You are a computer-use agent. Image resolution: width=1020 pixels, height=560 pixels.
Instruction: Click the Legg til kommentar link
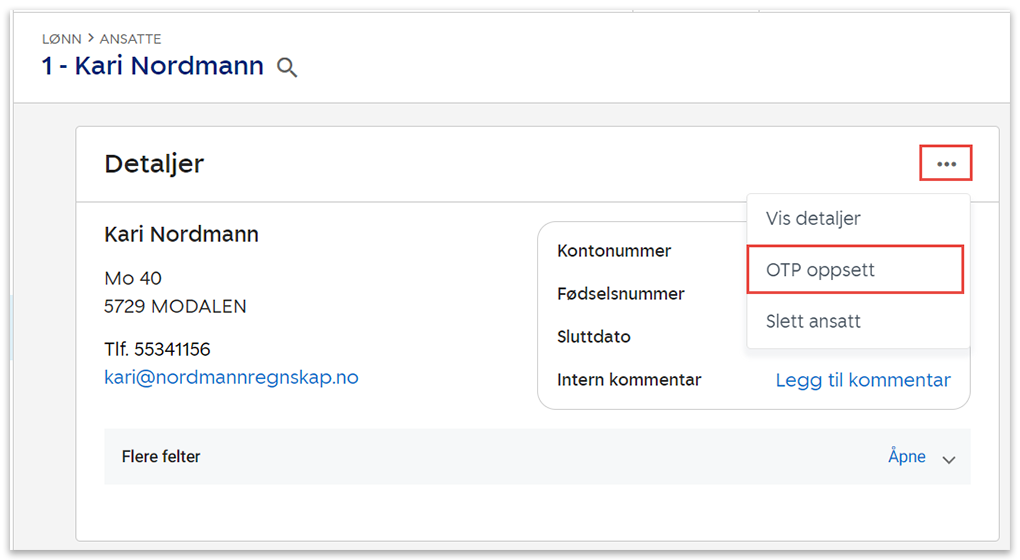tap(863, 380)
